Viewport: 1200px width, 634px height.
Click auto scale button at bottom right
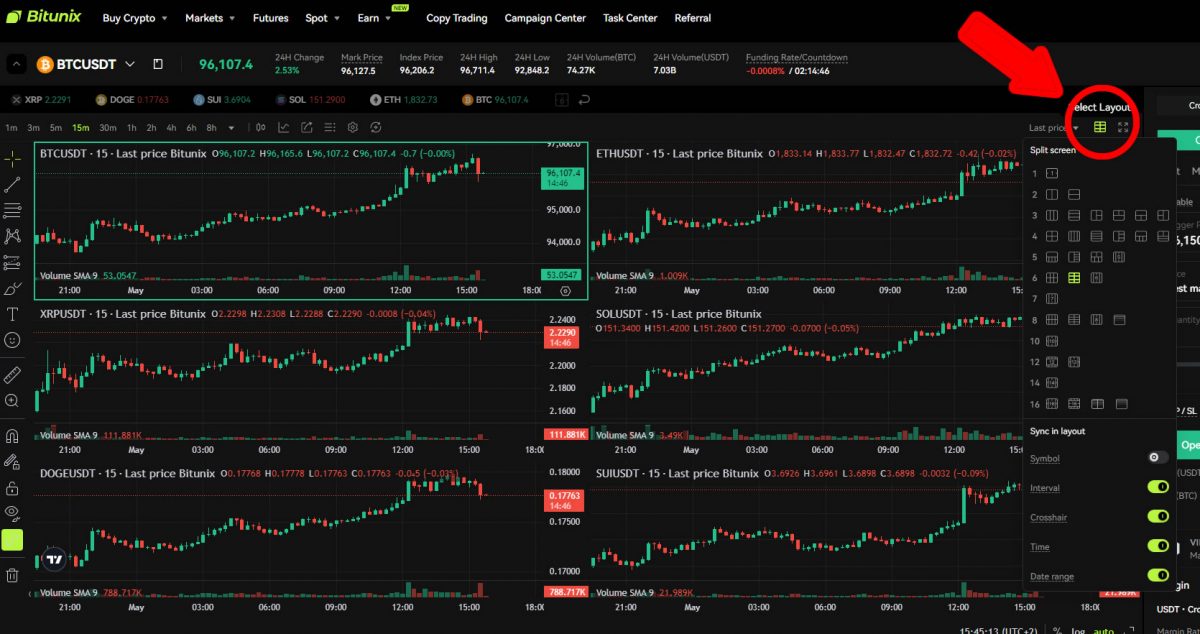(1103, 630)
